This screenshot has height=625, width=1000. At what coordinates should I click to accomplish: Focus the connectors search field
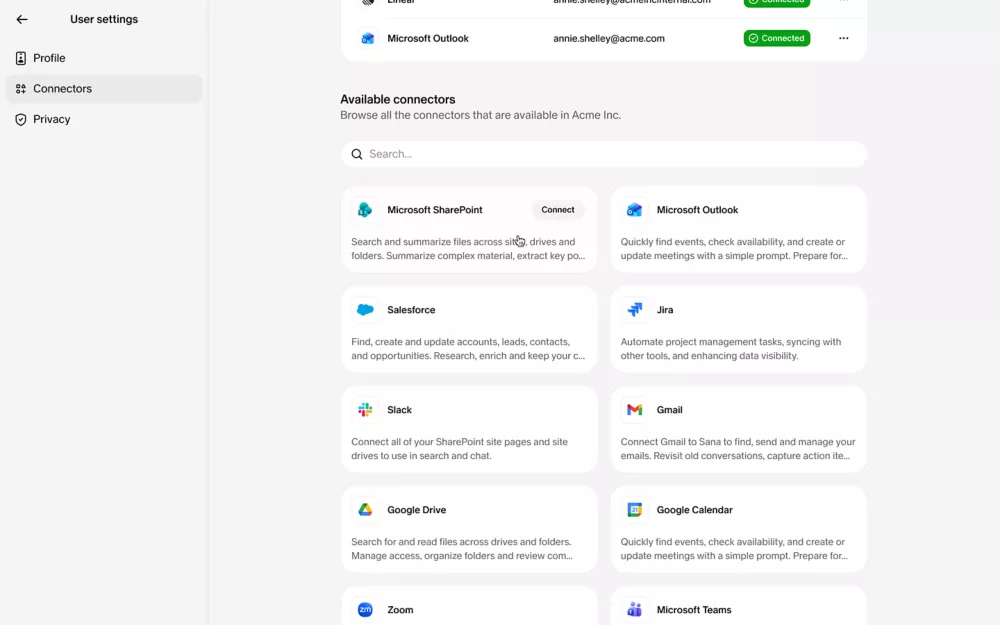[x=603, y=154]
